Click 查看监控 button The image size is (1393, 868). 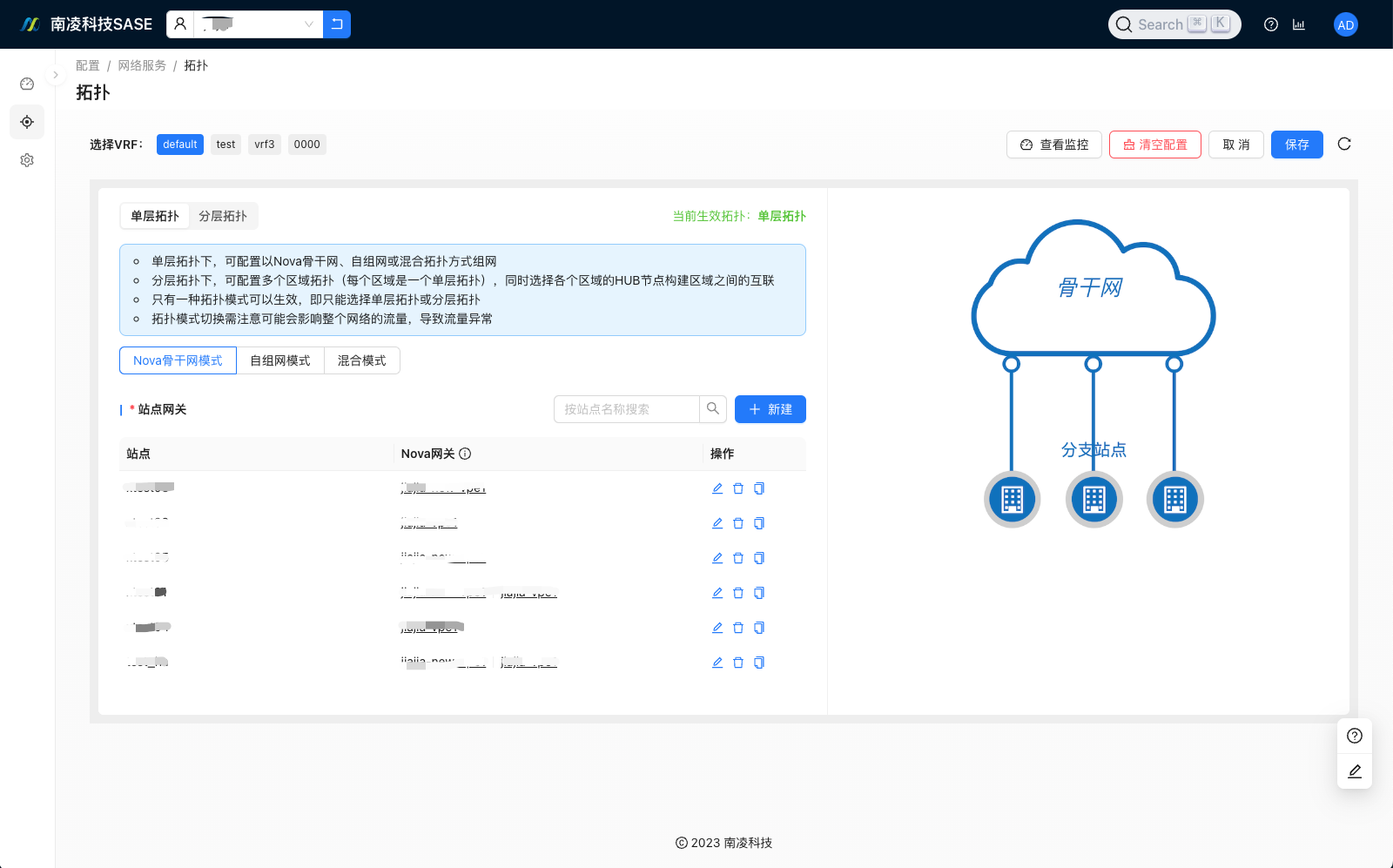coord(1054,145)
